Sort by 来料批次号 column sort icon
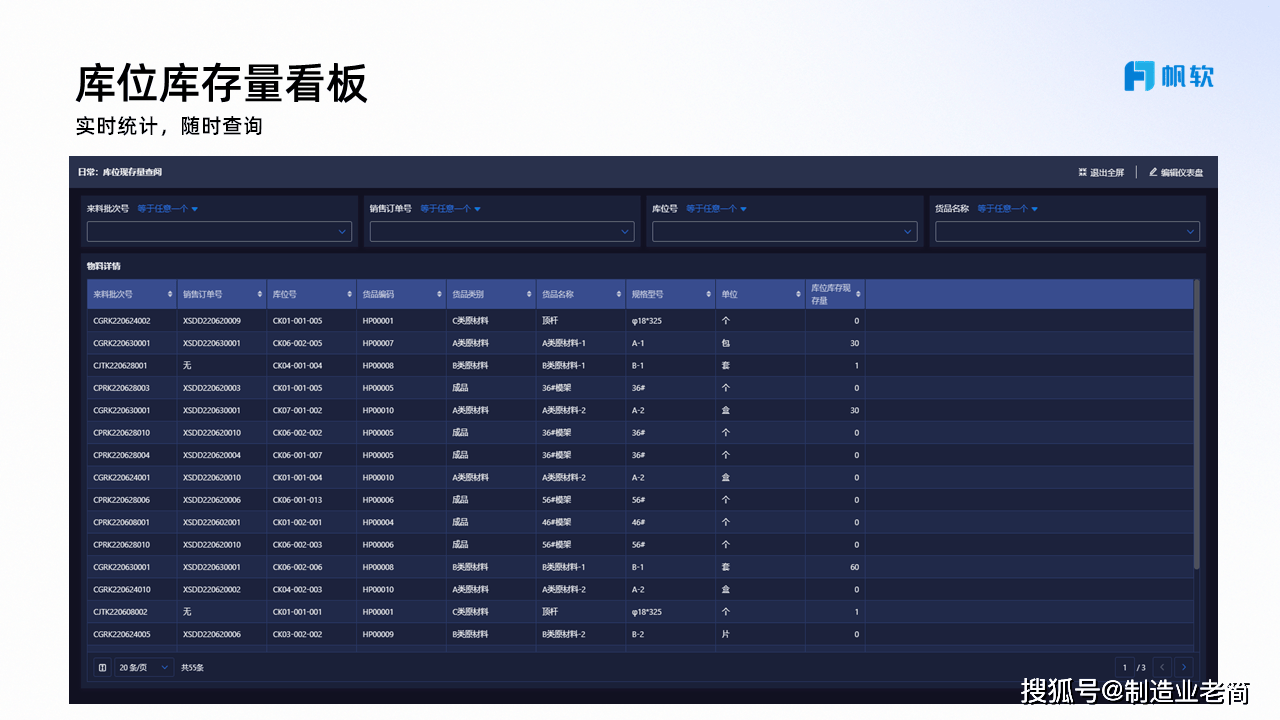 point(170,295)
